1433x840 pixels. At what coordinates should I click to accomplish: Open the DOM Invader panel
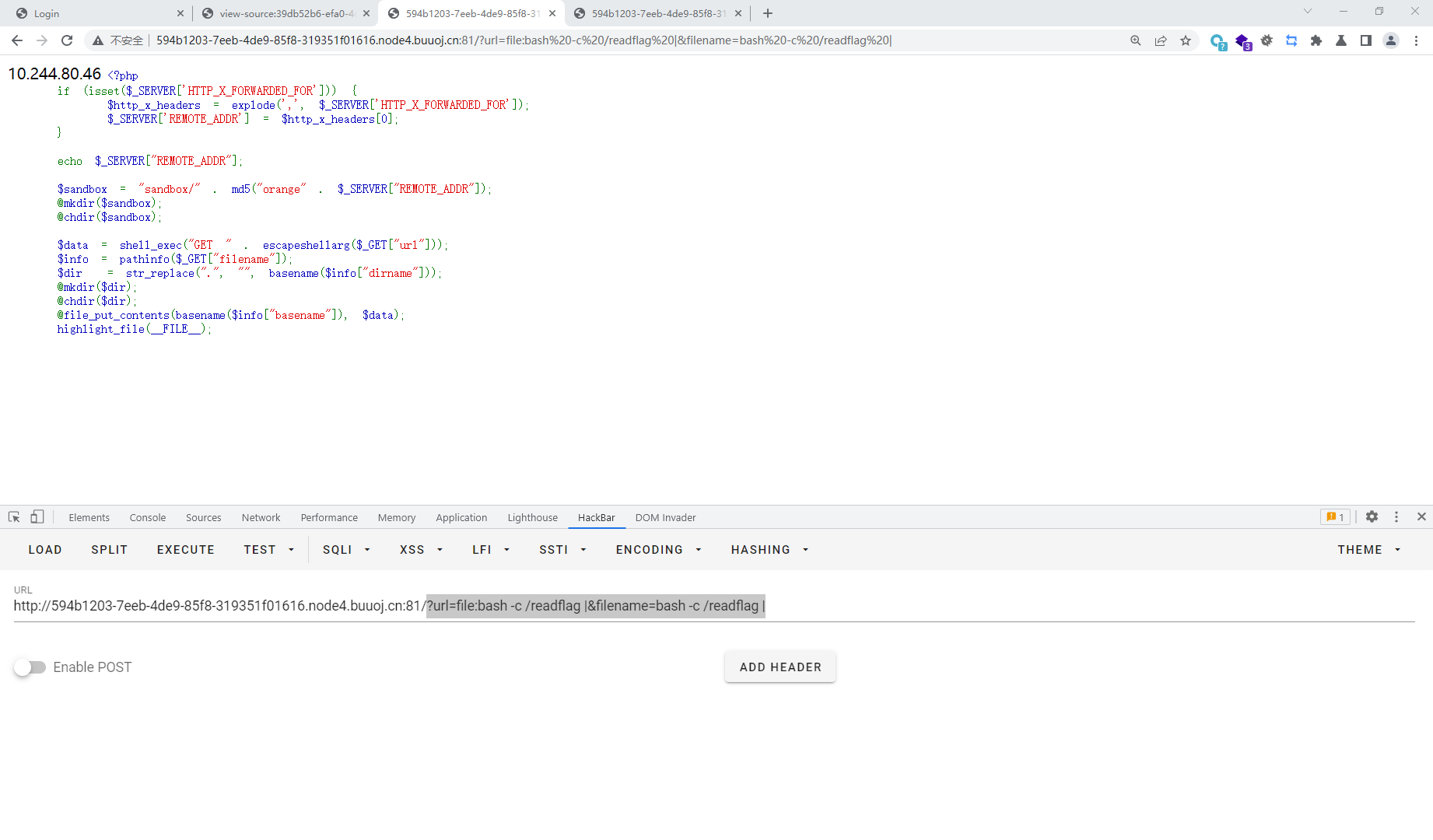[666, 517]
